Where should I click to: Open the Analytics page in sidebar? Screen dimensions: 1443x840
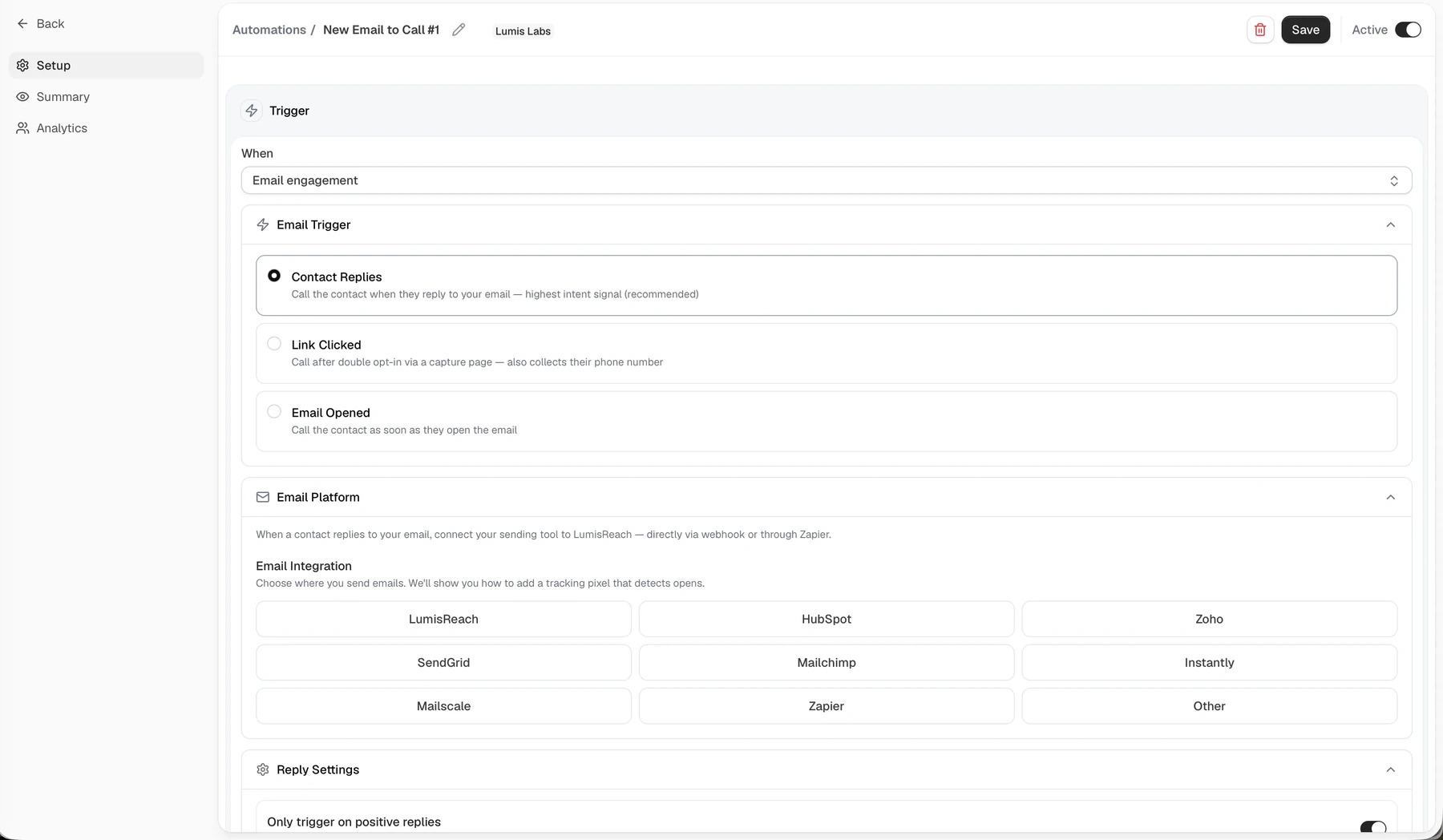point(107,128)
